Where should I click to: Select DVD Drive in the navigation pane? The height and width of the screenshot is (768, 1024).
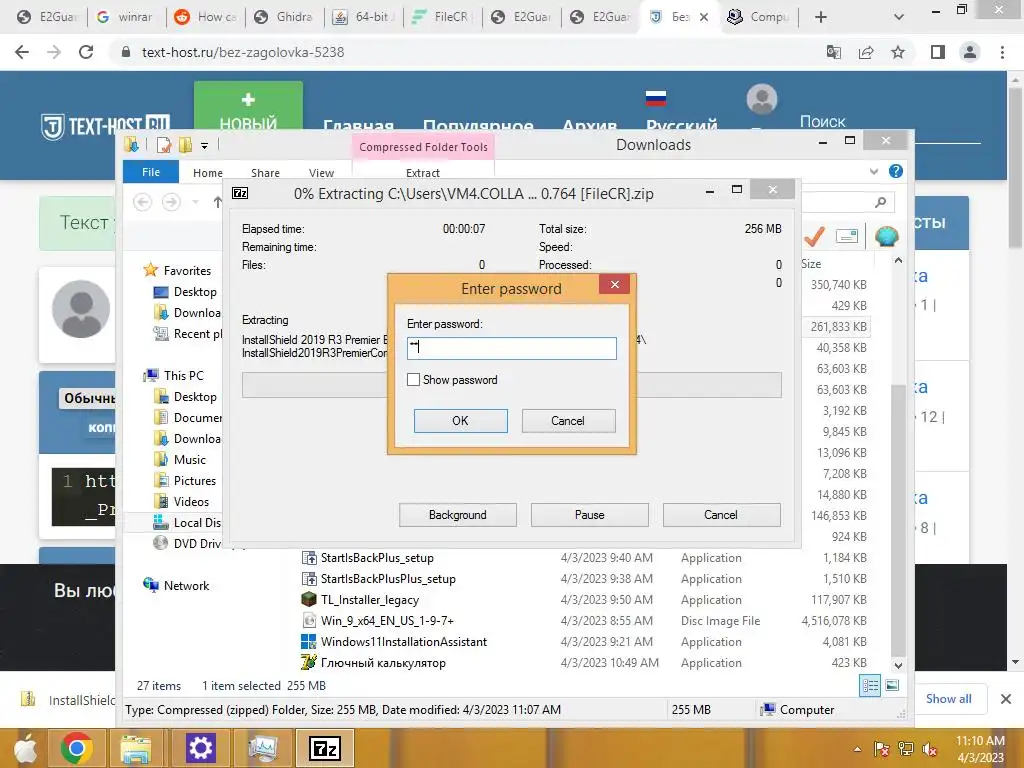point(197,543)
